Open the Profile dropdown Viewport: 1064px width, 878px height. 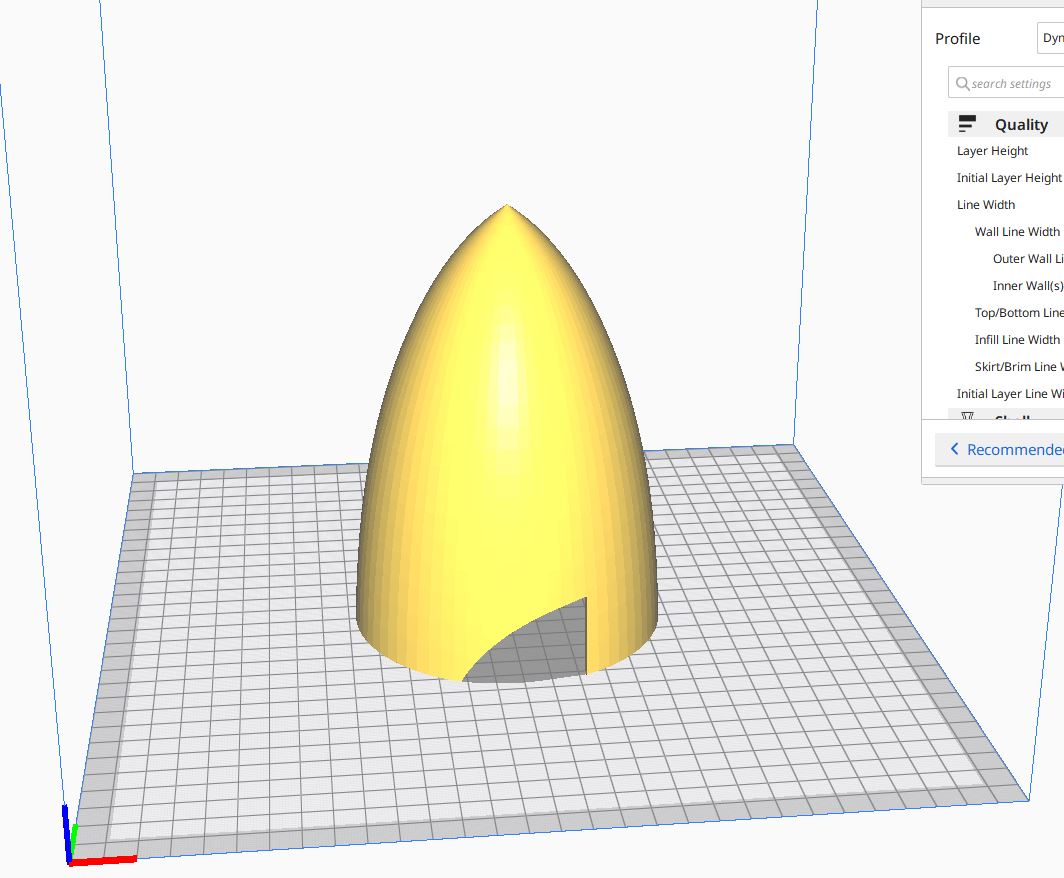pyautogui.click(x=1050, y=39)
